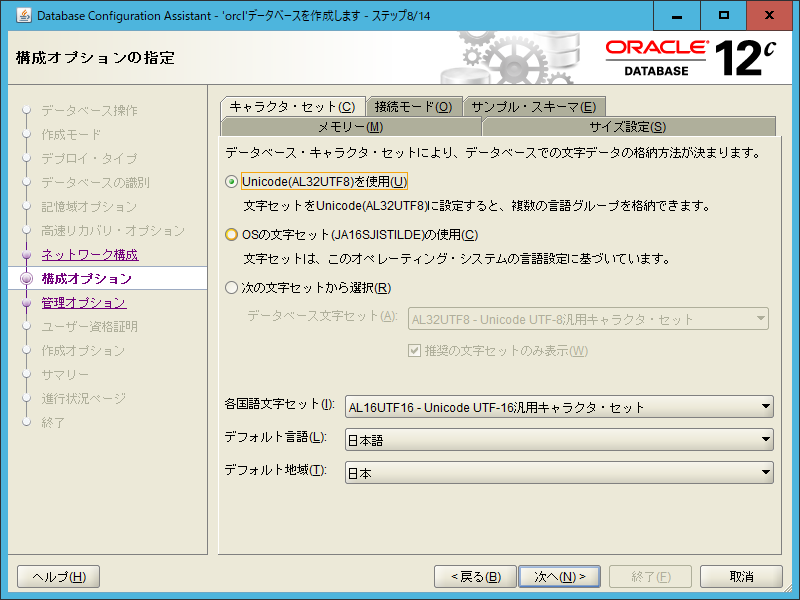This screenshot has width=800, height=600.
Task: Choose 次の文字セットから選択 radio option
Action: point(231,288)
